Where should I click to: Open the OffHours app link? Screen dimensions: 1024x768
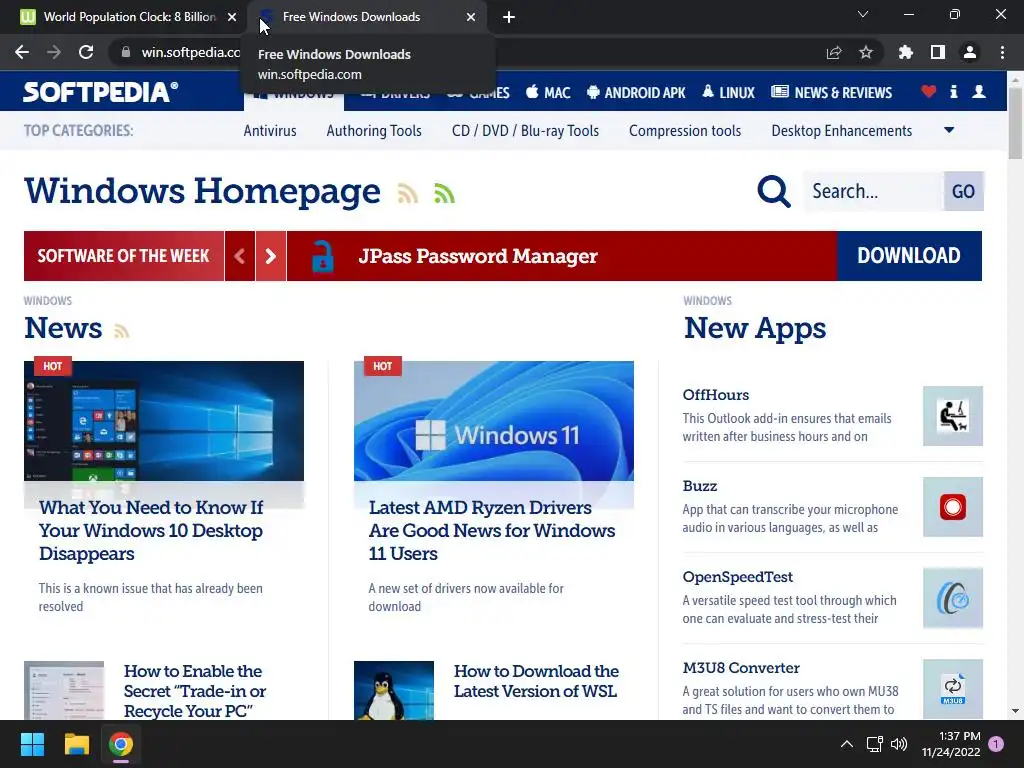[716, 395]
